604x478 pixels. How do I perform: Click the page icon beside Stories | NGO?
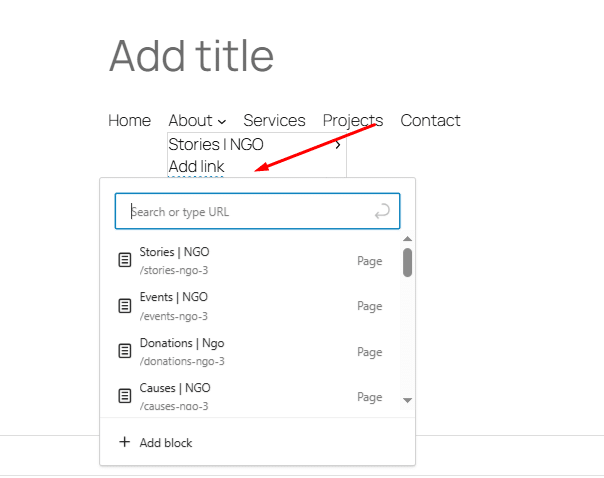pos(124,260)
